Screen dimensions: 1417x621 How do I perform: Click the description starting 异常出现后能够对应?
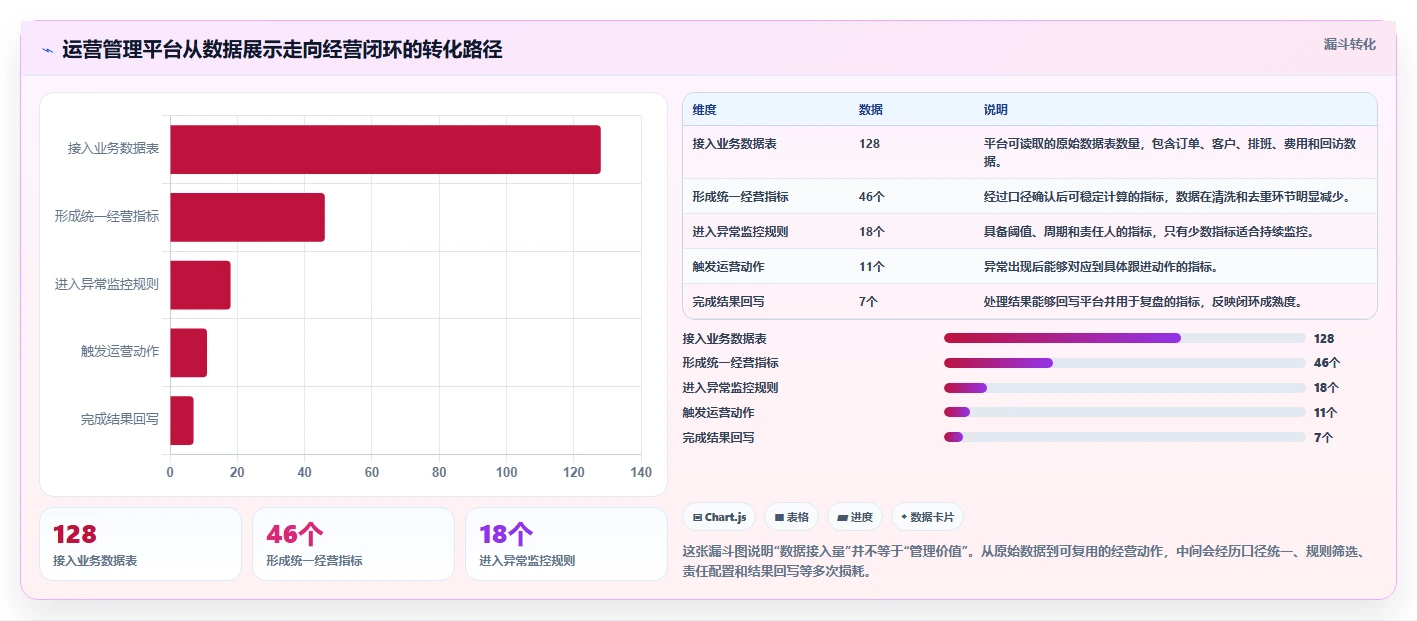[x=1100, y=267]
